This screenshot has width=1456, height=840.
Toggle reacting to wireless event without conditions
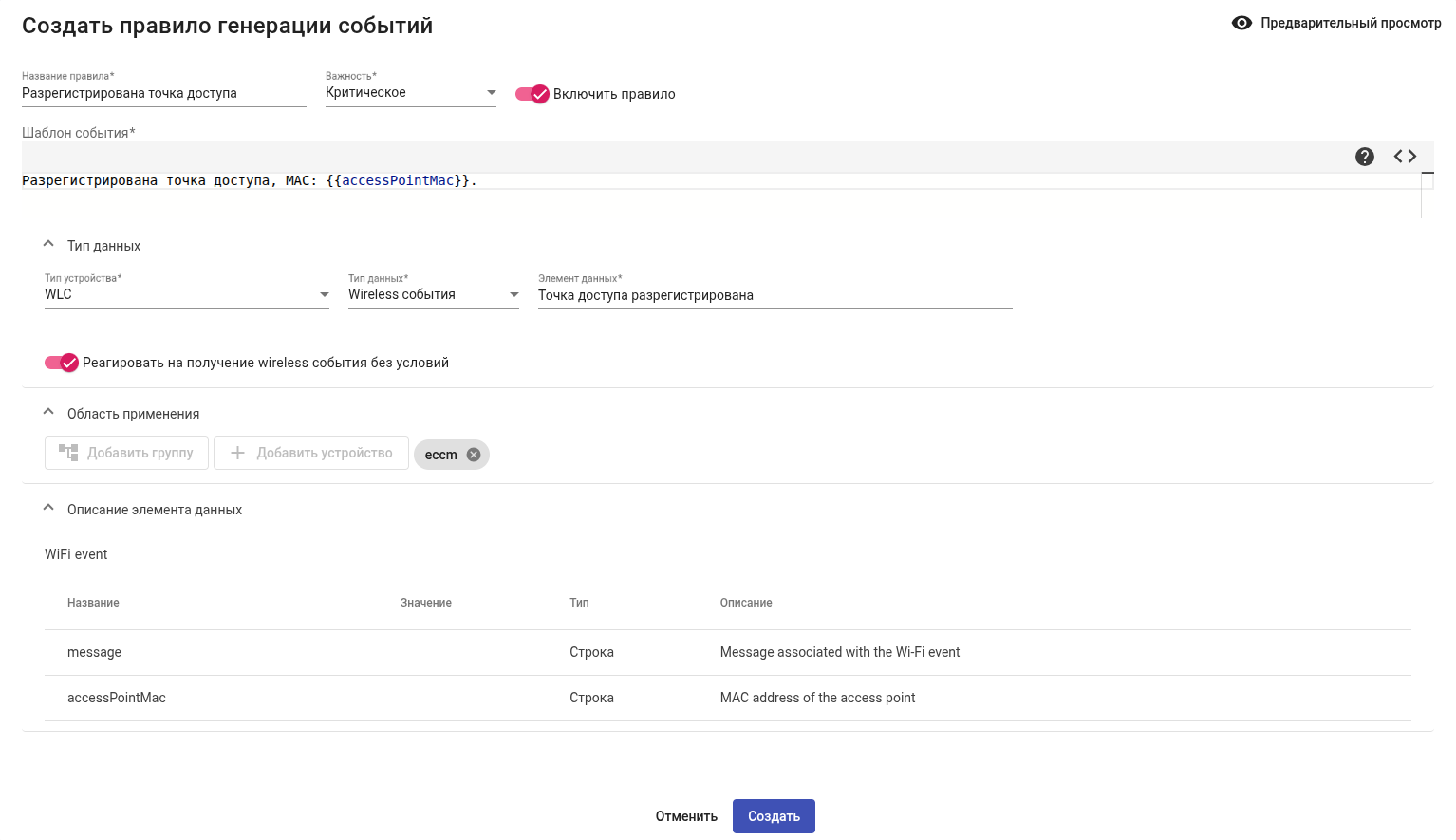[62, 363]
